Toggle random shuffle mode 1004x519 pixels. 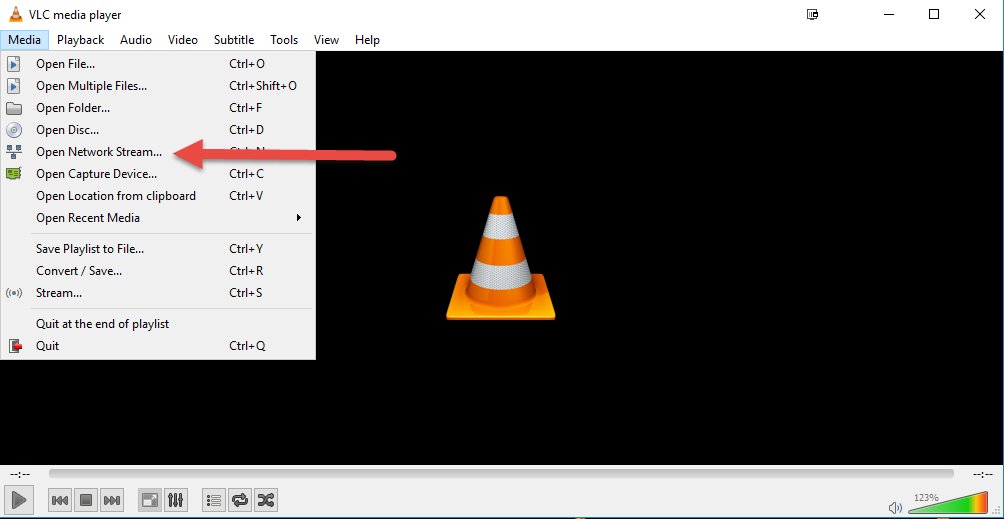coord(265,500)
